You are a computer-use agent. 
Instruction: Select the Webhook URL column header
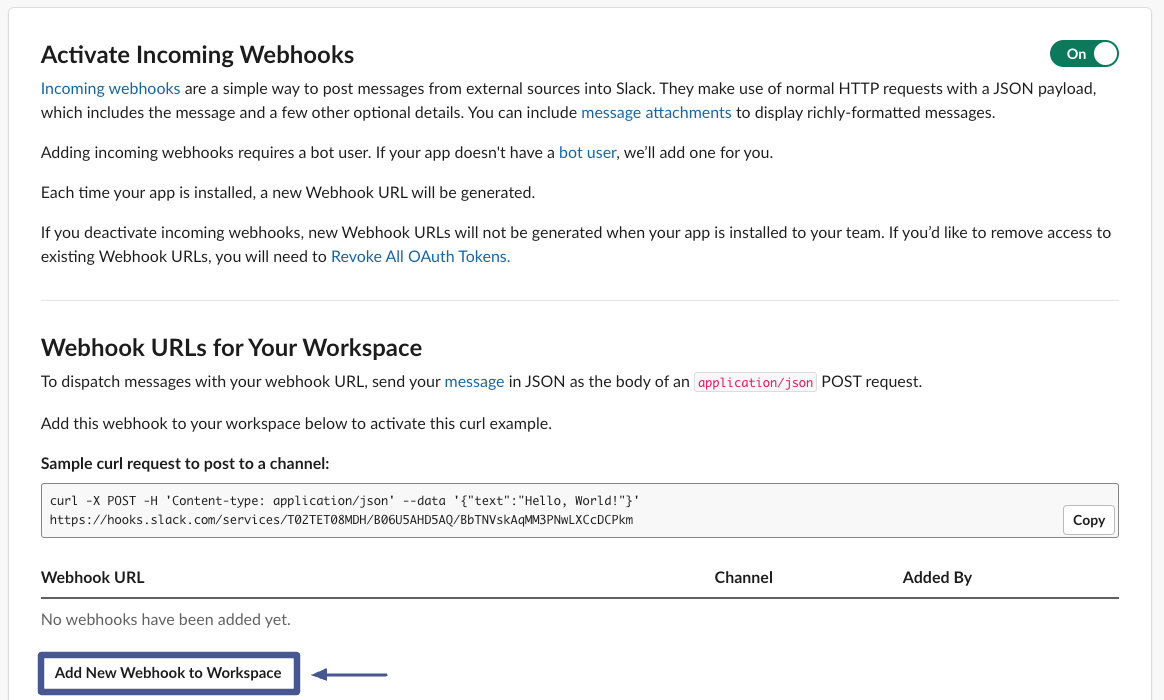pyautogui.click(x=93, y=577)
